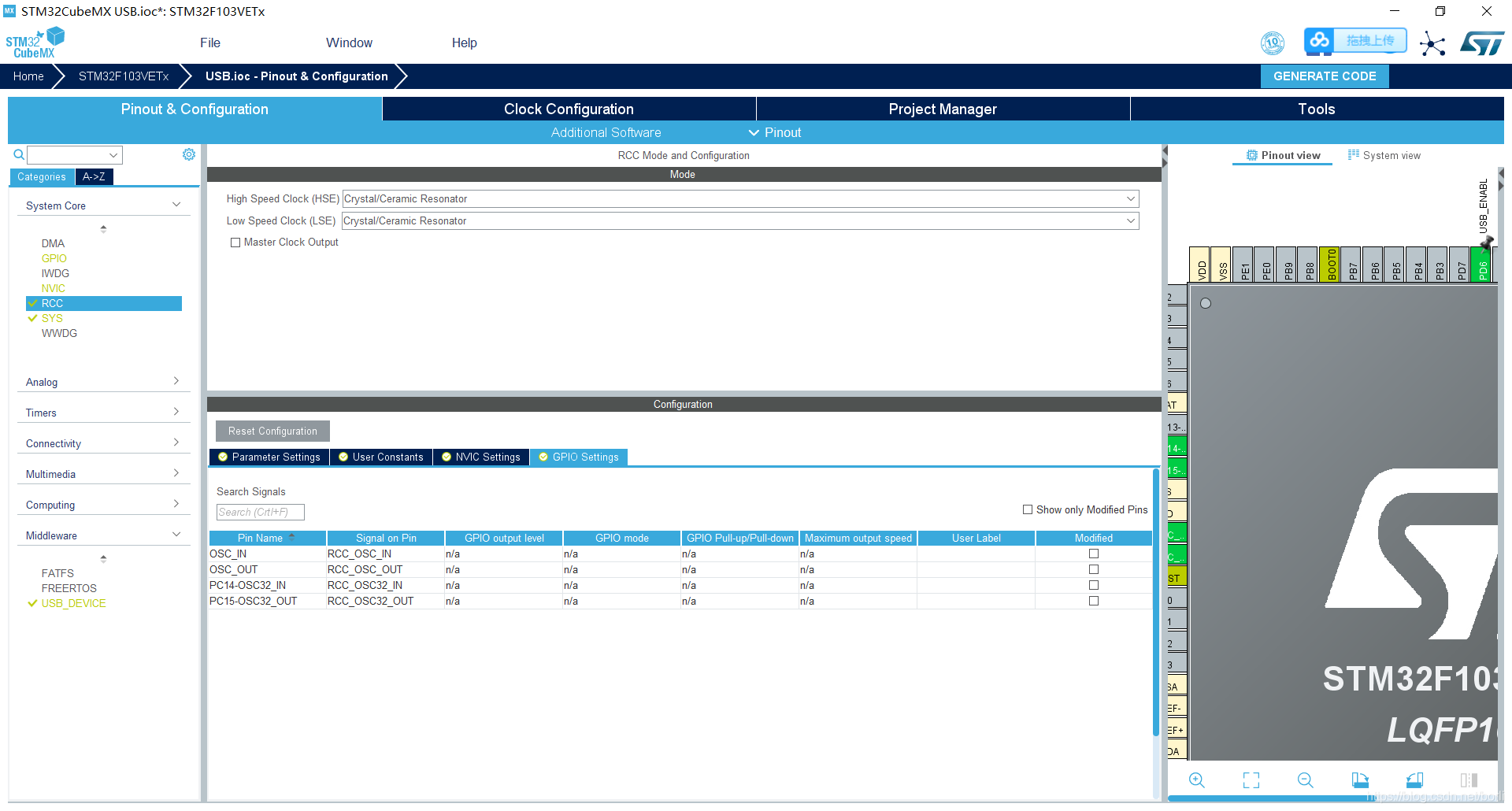Check the Modified box for OSC_OUT row
Viewport: 1512px width, 811px height.
click(1094, 569)
